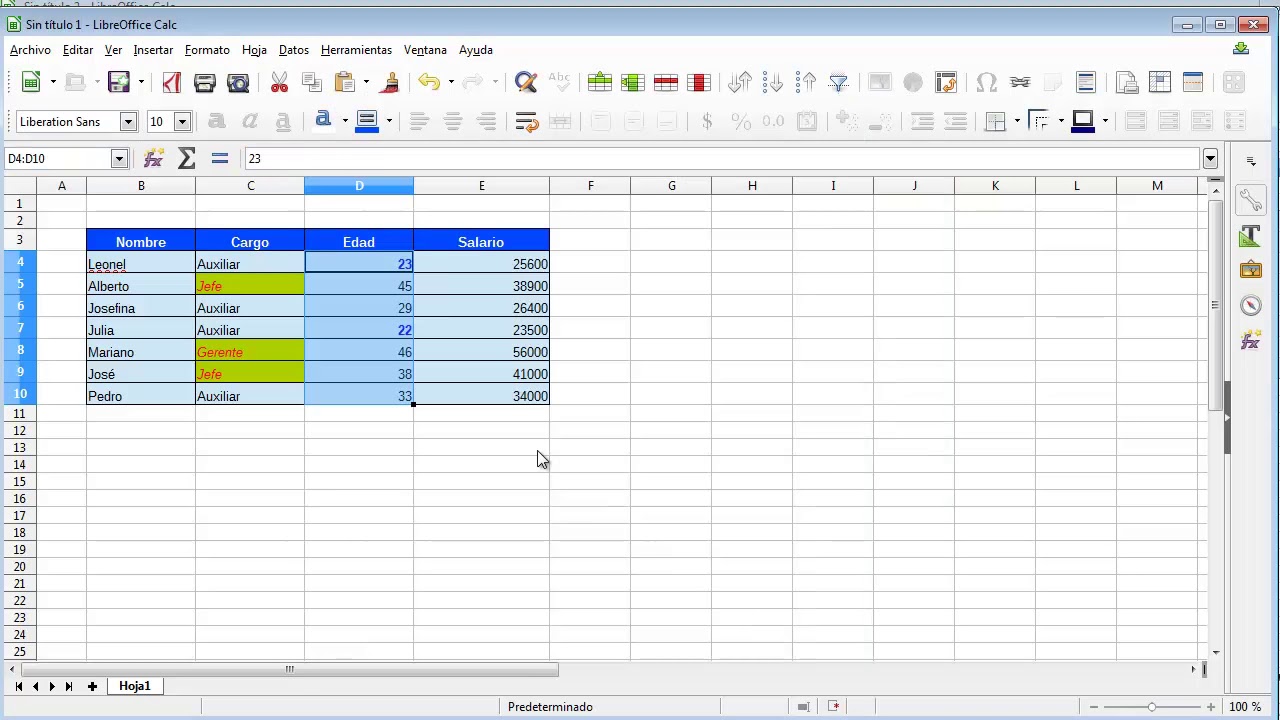Toggle Center Horizontally alignment
This screenshot has width=1280, height=720.
[x=453, y=121]
